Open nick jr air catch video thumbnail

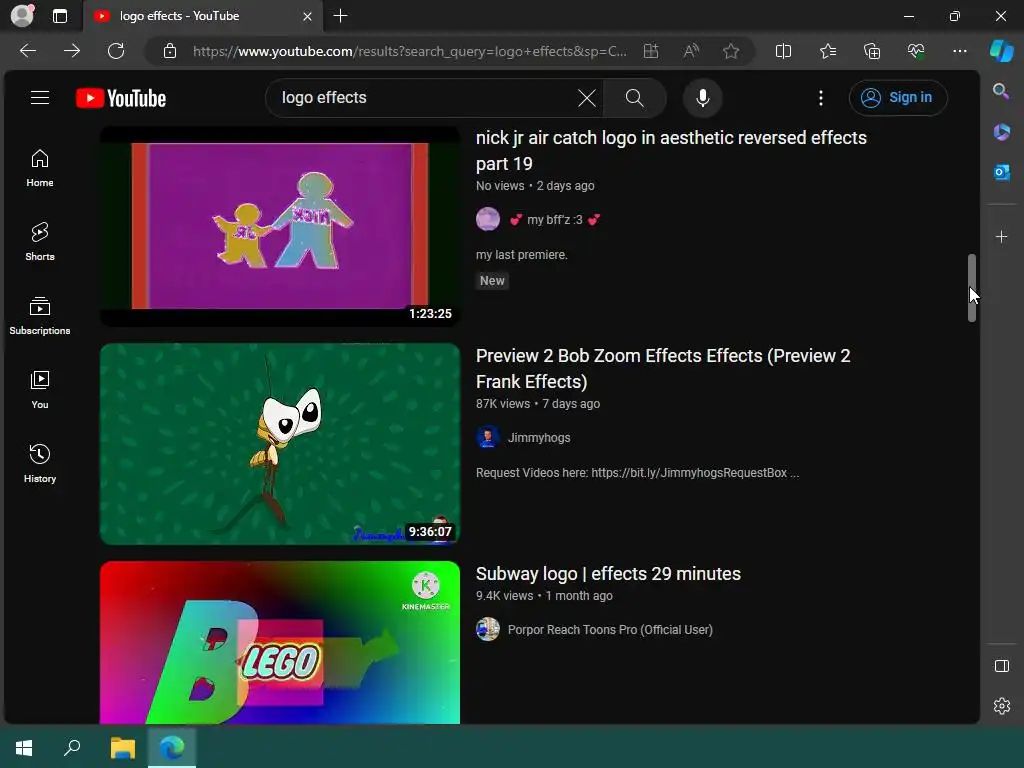tap(280, 226)
